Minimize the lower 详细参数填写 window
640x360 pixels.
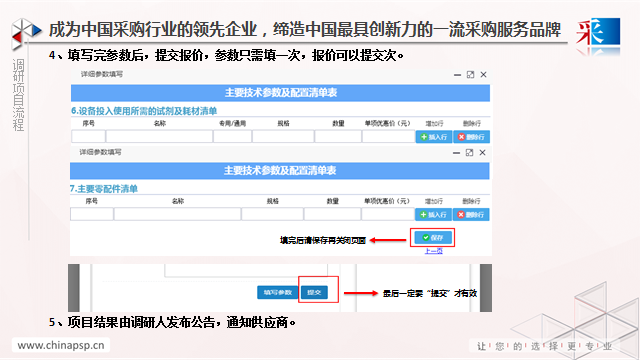tap(456, 153)
